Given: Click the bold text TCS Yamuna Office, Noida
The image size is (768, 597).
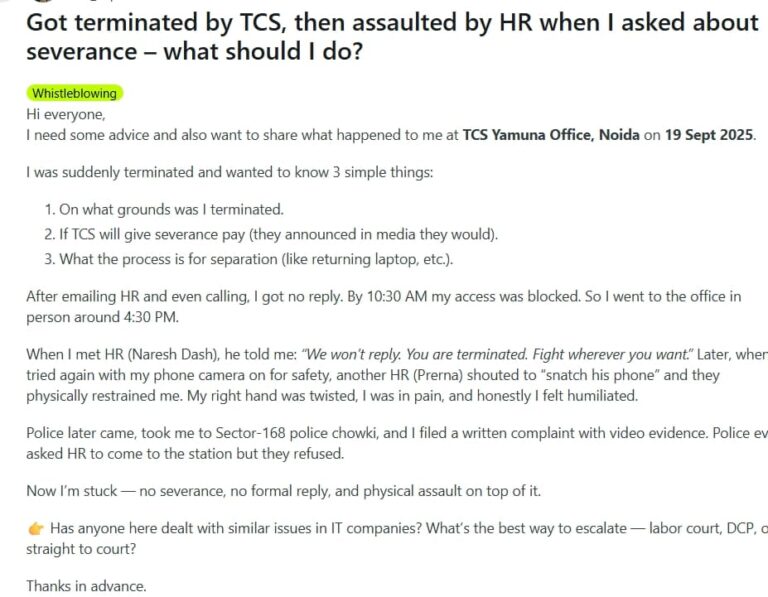Looking at the screenshot, I should tap(551, 135).
